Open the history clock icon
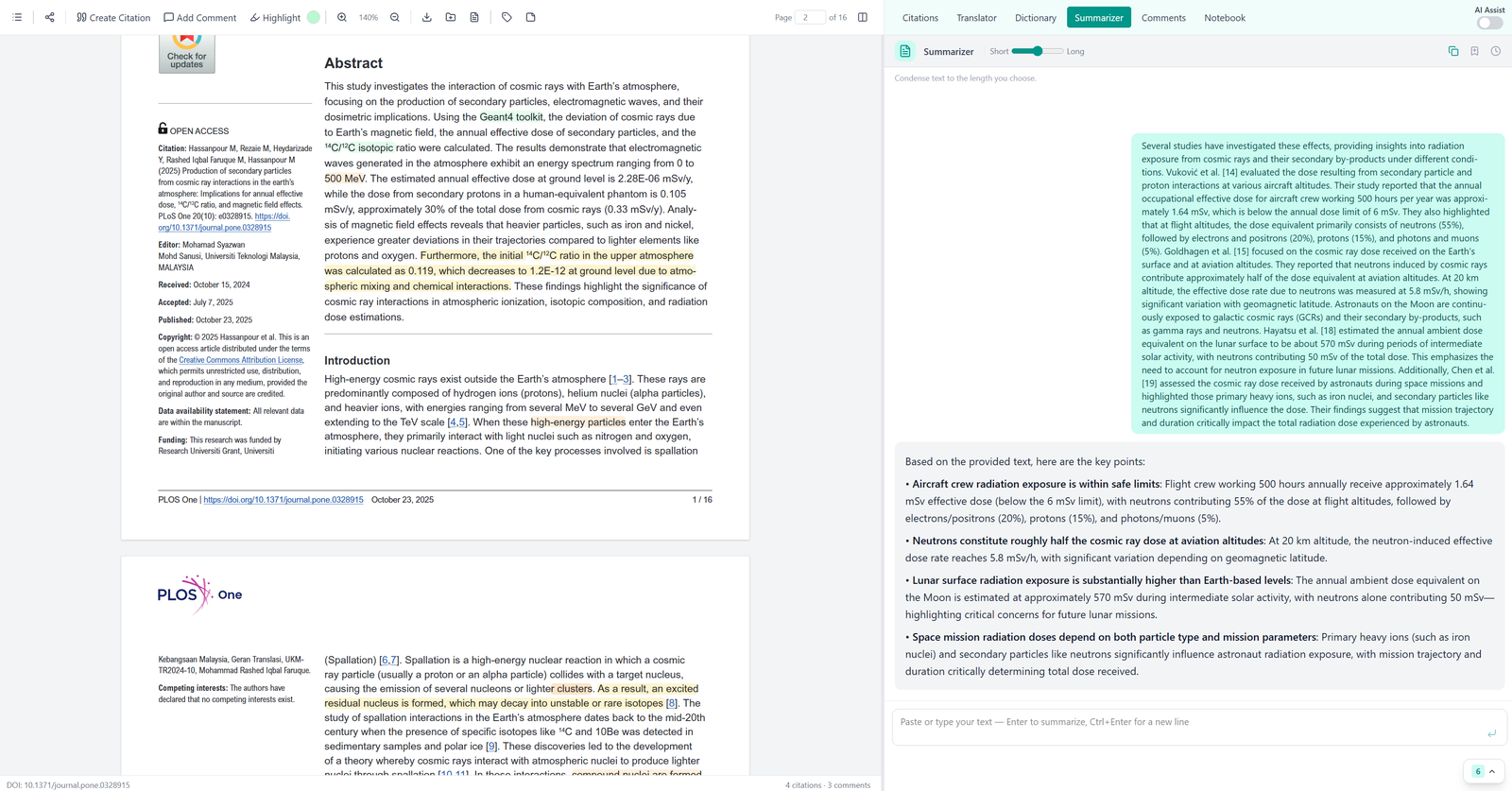This screenshot has width=1512, height=791. coord(1496,51)
